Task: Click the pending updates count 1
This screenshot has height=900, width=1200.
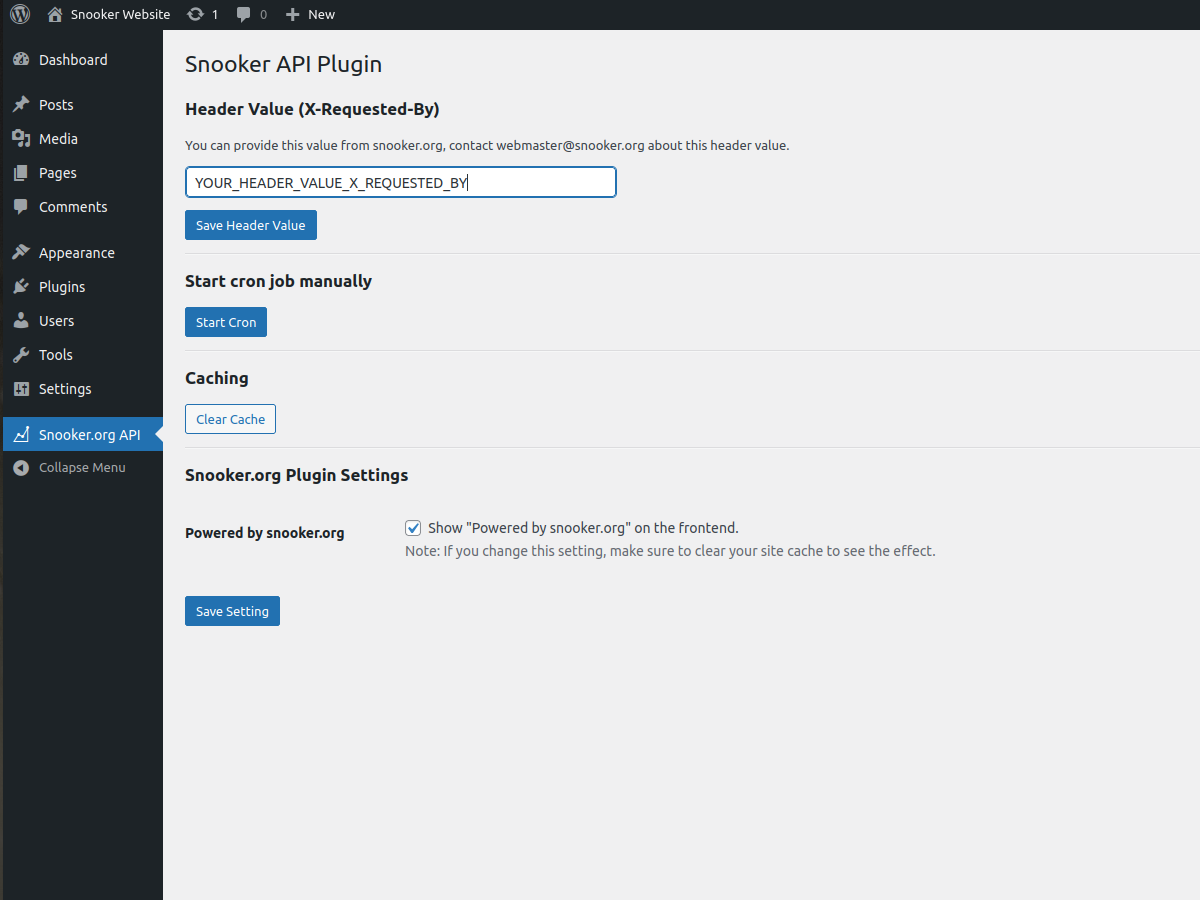Action: coord(215,15)
